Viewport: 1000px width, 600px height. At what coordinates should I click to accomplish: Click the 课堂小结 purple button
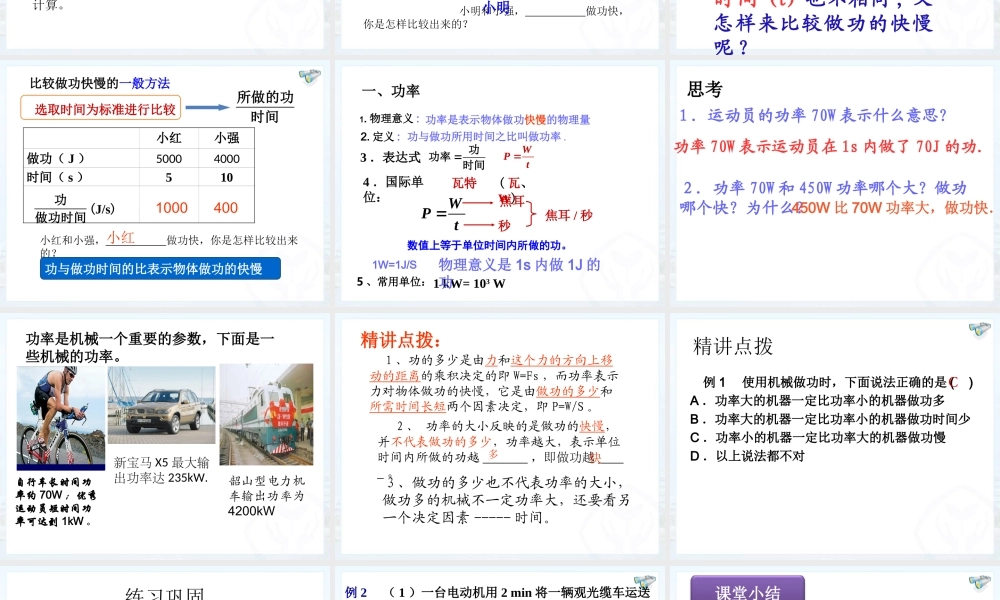[x=747, y=590]
